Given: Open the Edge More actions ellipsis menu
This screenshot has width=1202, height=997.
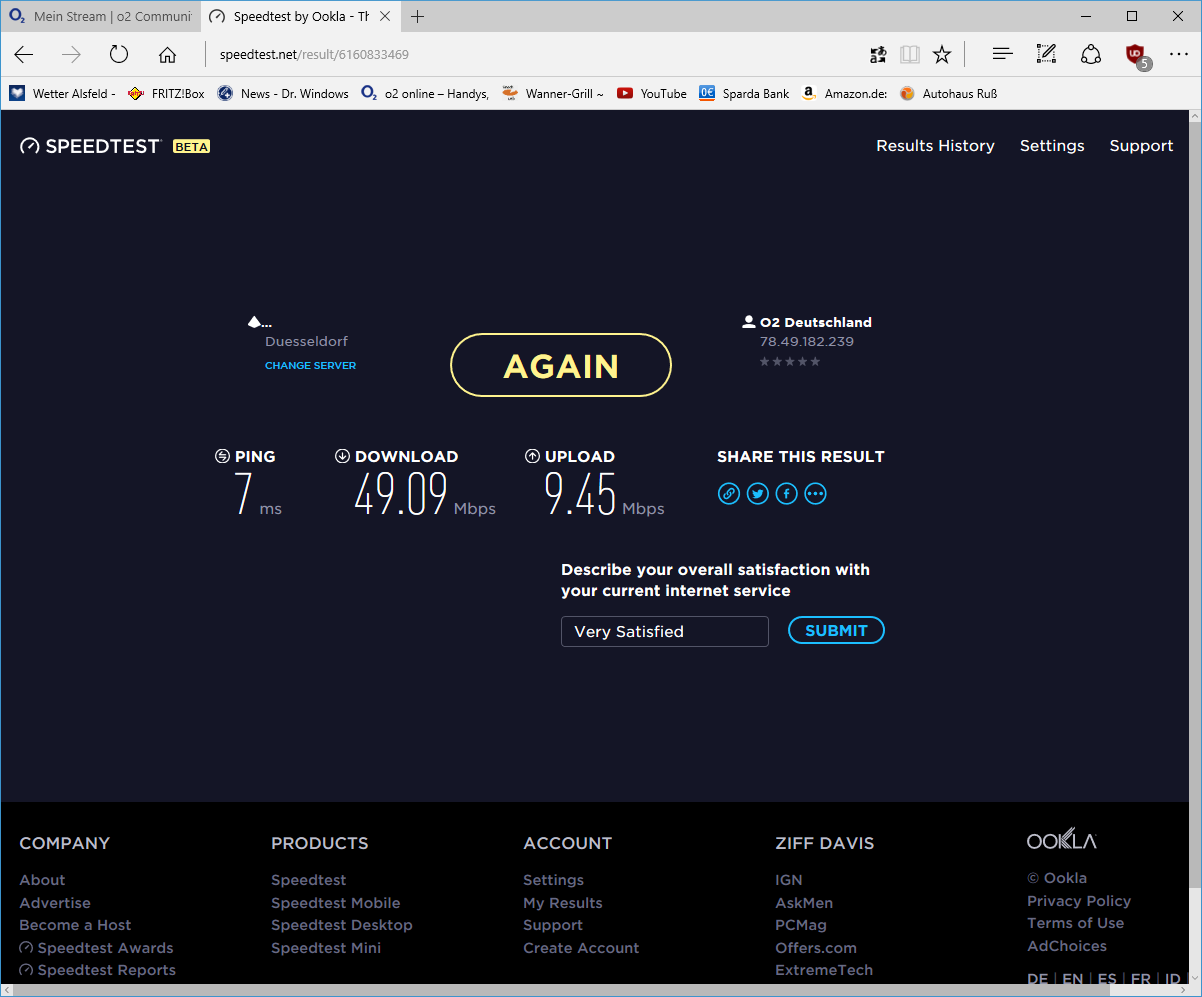Looking at the screenshot, I should point(1179,55).
